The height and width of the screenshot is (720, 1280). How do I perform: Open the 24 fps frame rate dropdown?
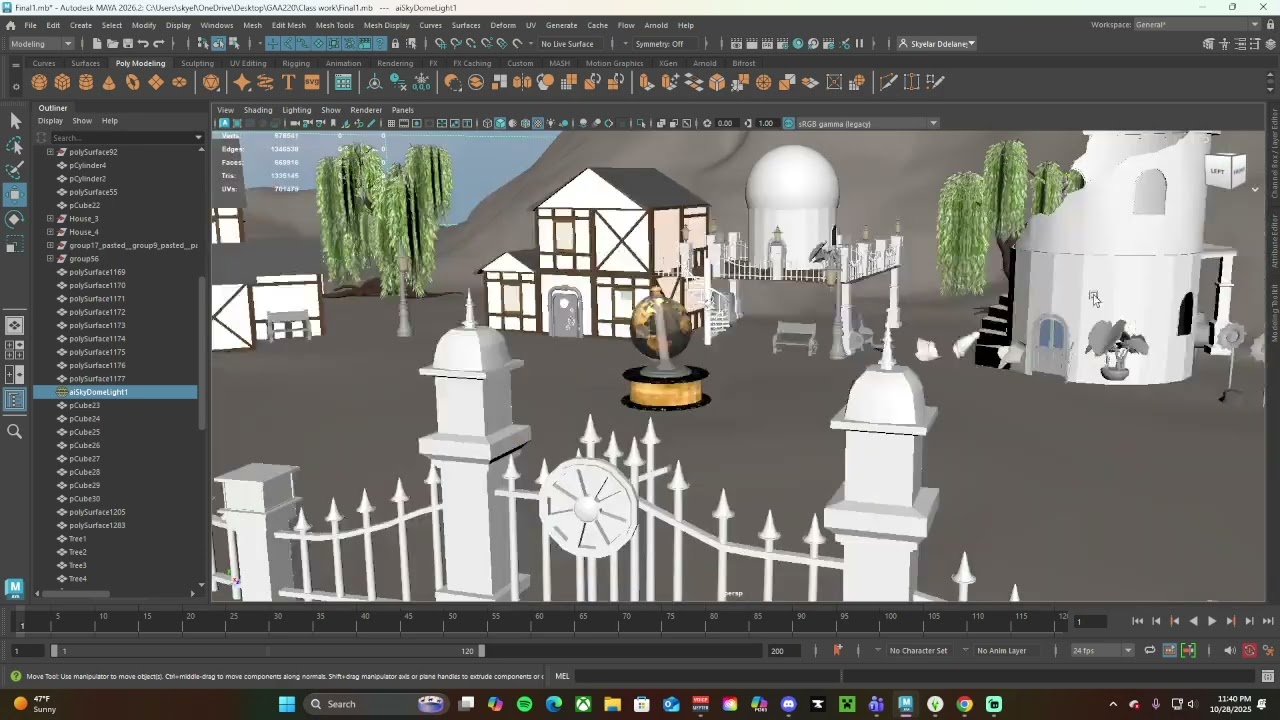pos(1101,650)
